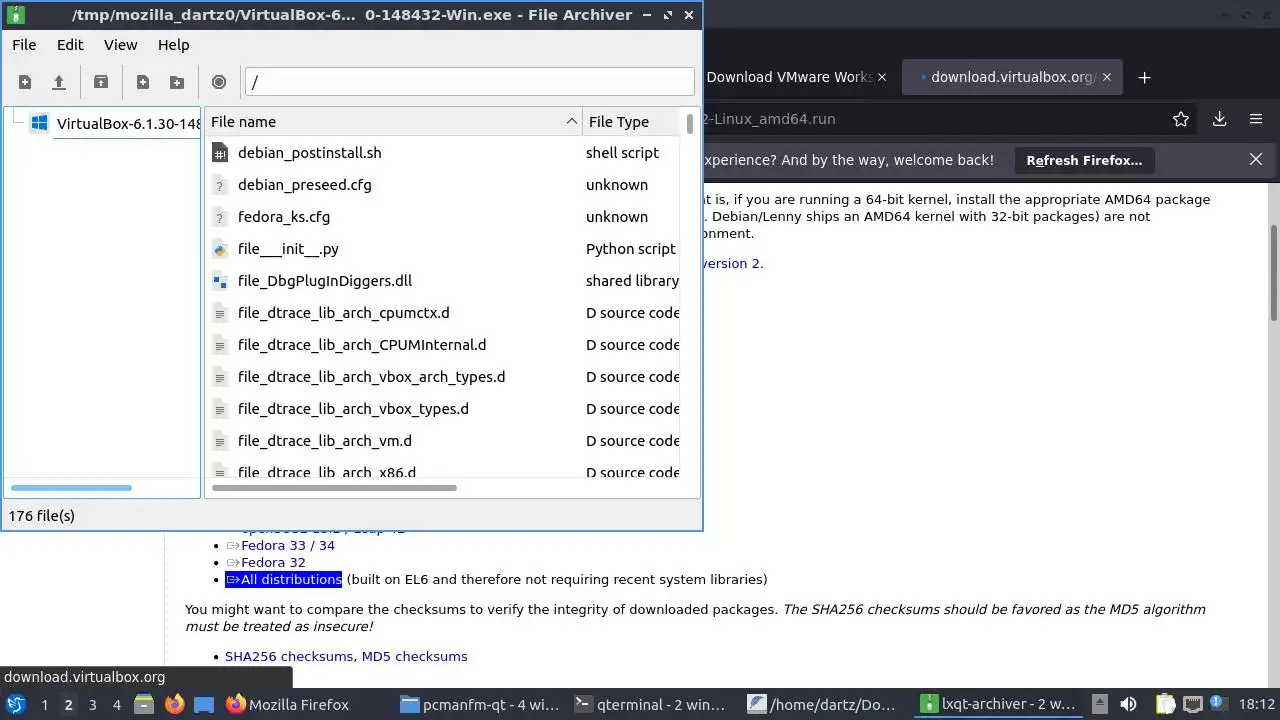1280x720 pixels.
Task: Bookmark the page with Firefox's star icon
Action: tap(1181, 119)
